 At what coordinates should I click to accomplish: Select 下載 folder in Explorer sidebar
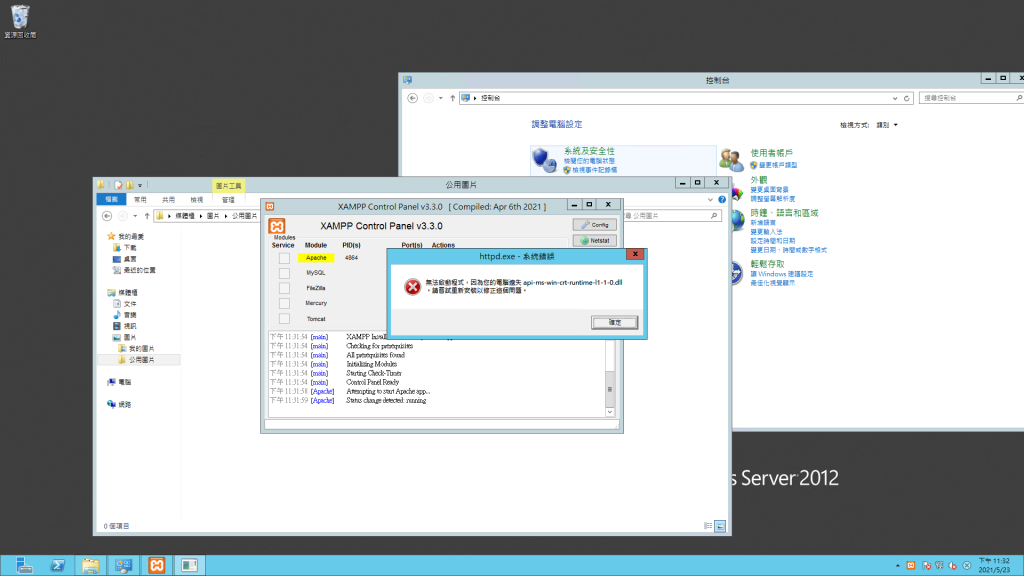130,248
